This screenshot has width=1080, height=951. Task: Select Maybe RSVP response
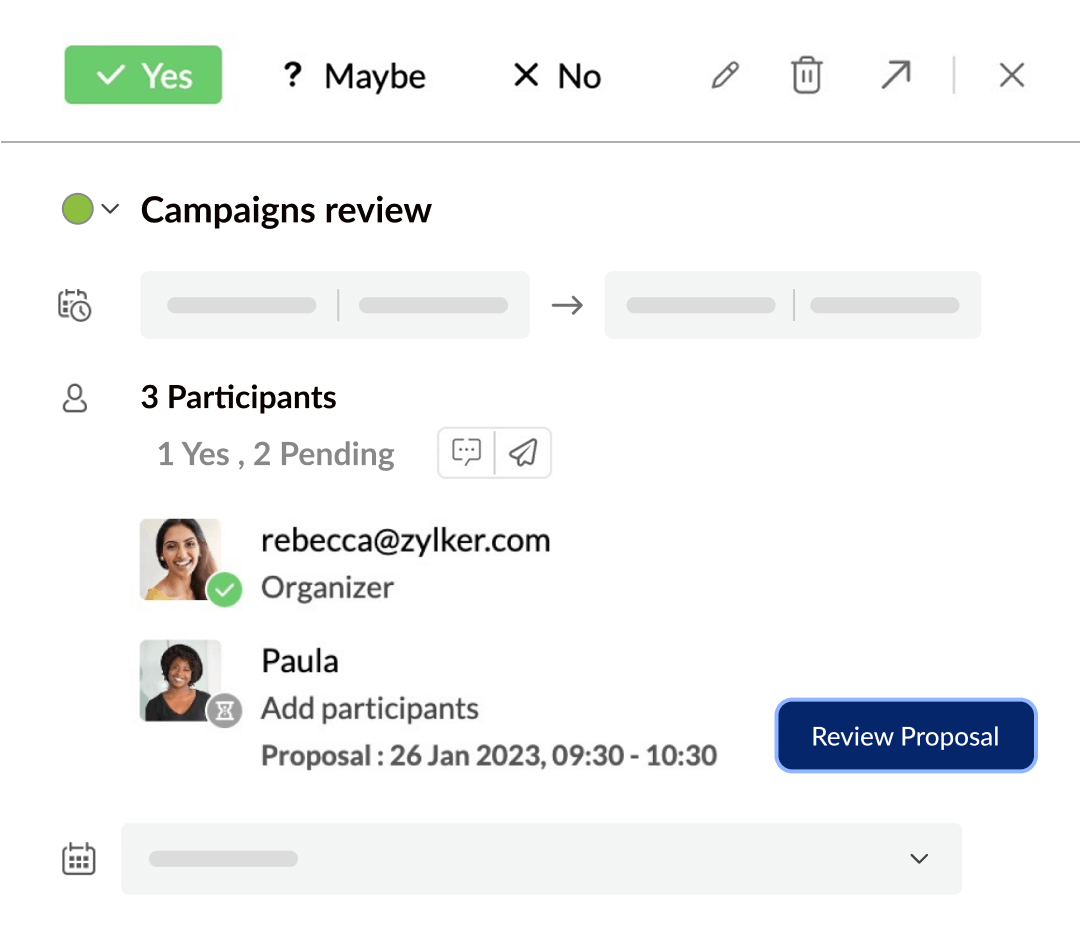point(354,76)
